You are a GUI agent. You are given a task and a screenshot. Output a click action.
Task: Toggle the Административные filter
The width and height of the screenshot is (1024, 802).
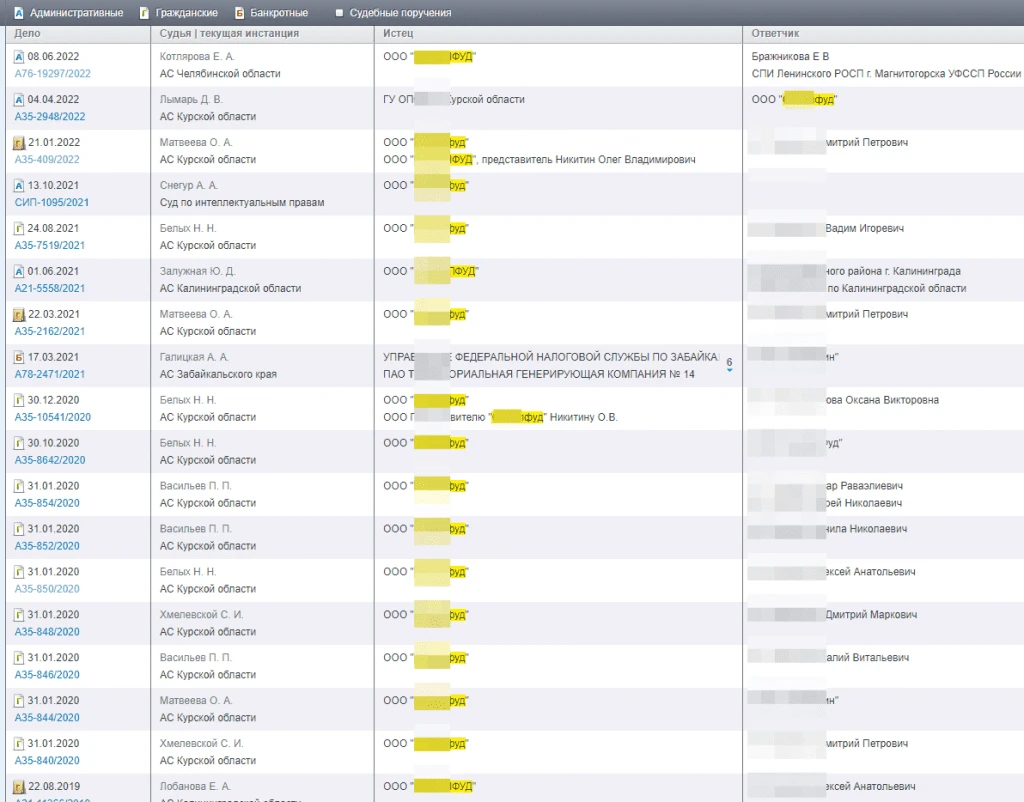point(69,13)
